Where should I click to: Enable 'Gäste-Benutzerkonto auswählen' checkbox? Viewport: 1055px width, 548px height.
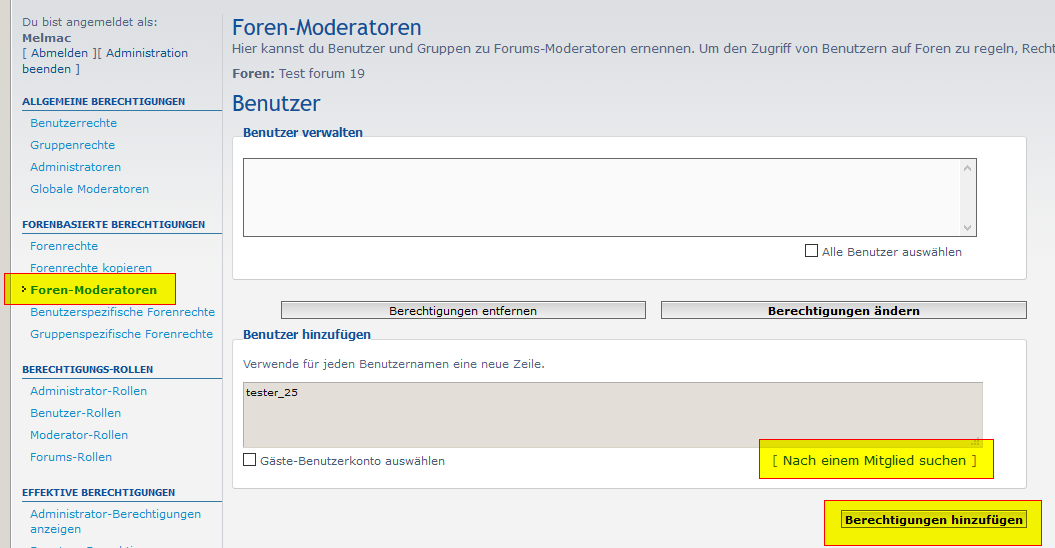coord(250,460)
